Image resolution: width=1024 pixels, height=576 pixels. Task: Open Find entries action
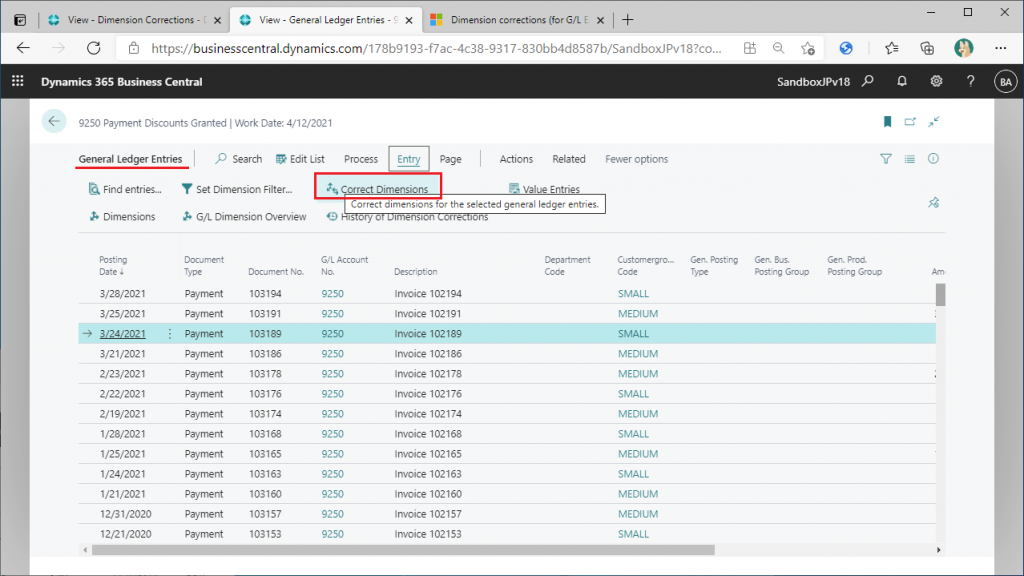tap(125, 189)
